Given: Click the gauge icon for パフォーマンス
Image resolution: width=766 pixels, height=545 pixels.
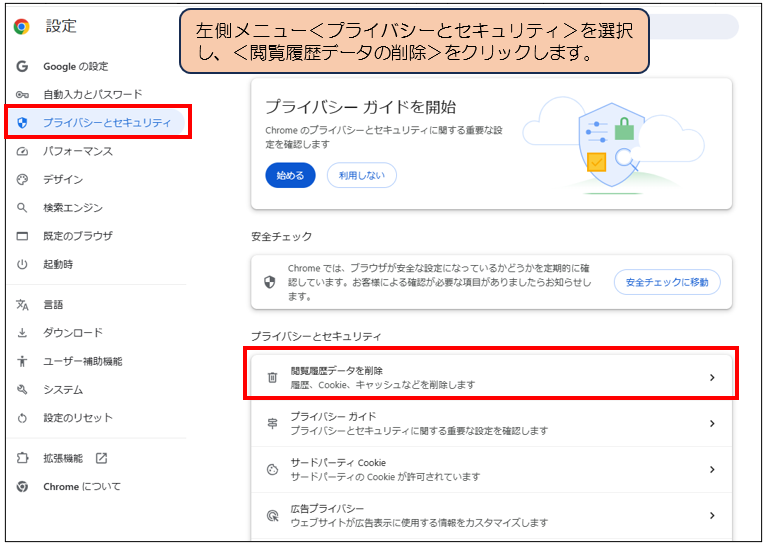Looking at the screenshot, I should point(22,151).
